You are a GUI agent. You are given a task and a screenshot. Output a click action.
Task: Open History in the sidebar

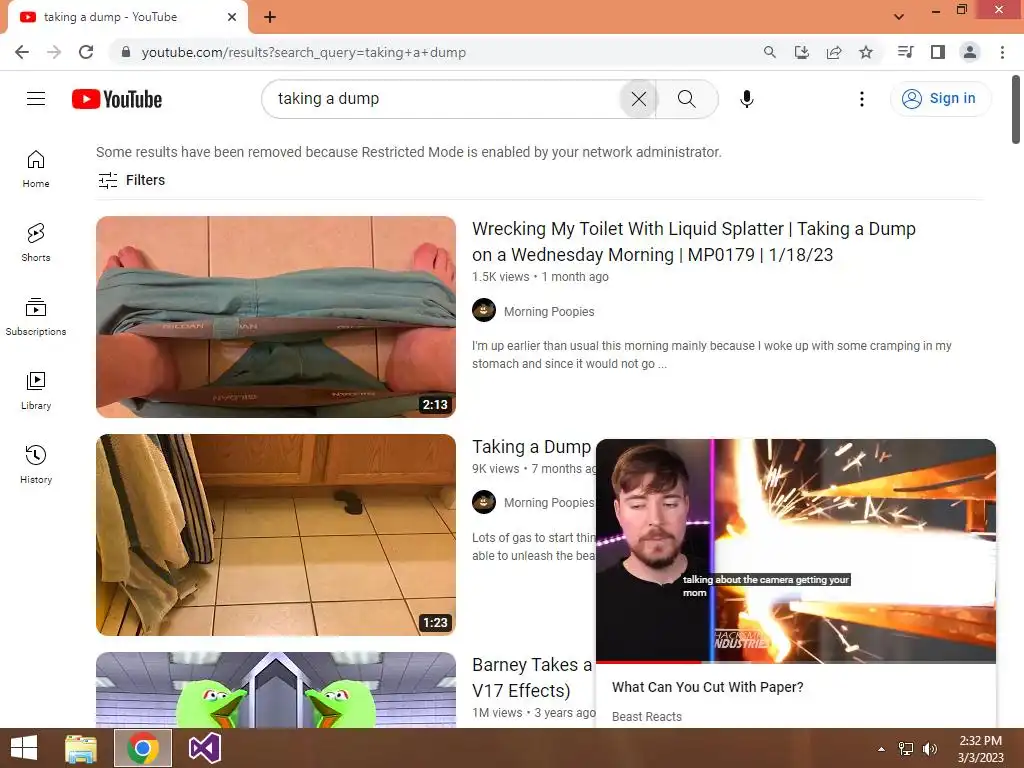click(36, 464)
